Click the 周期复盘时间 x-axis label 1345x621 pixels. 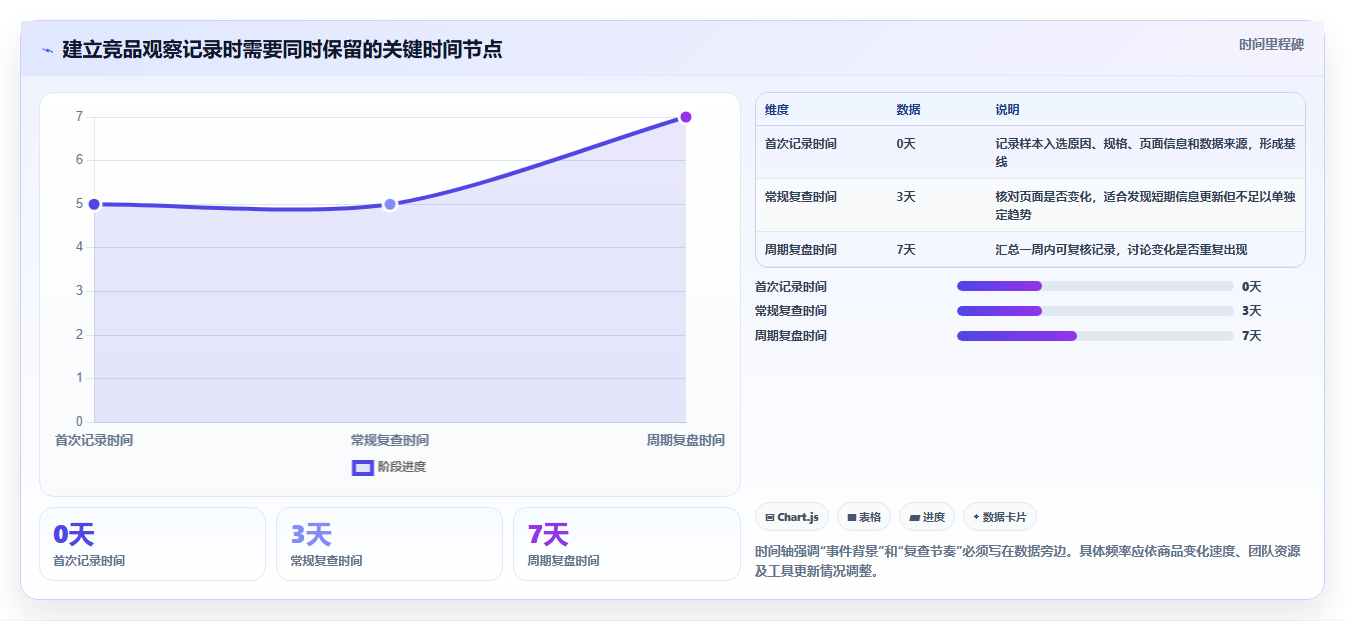click(685, 440)
